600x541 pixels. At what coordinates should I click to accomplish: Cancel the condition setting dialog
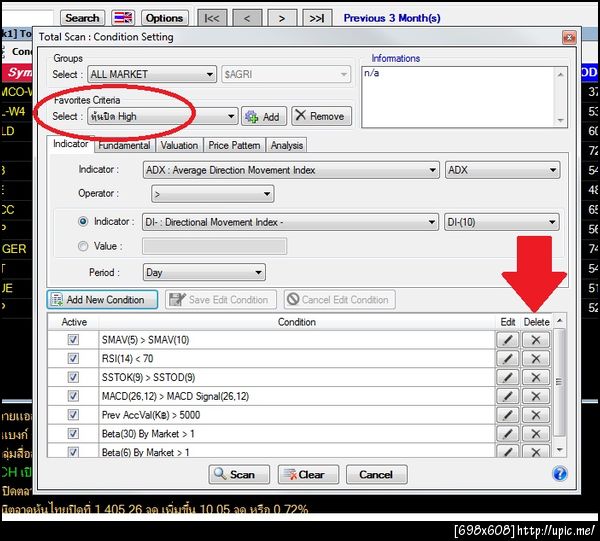[377, 474]
